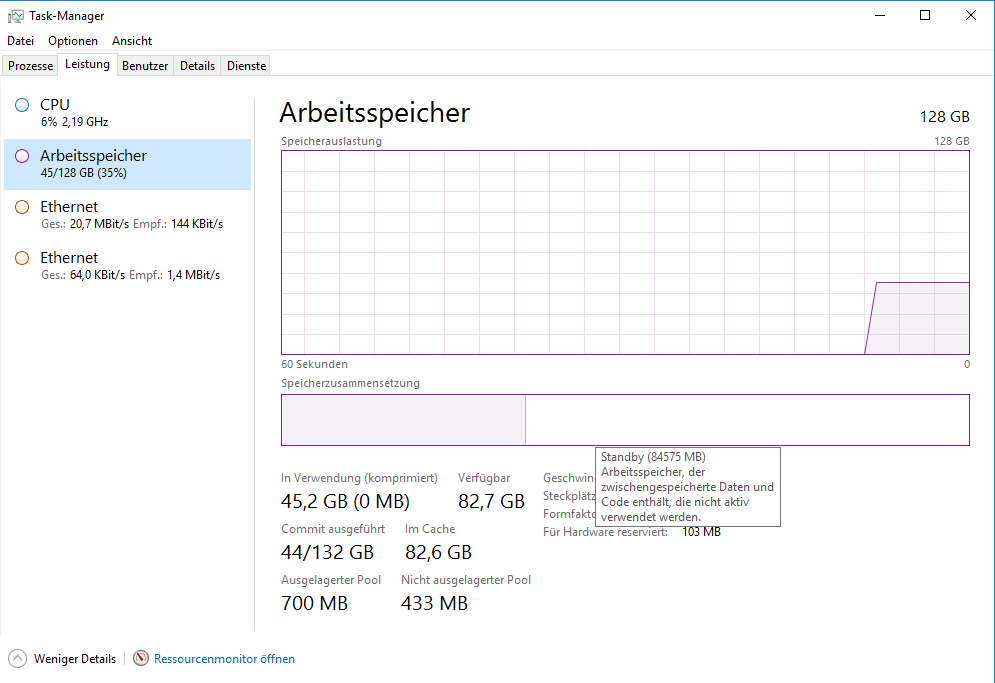Go to the Details tab
The image size is (995, 683).
197,65
